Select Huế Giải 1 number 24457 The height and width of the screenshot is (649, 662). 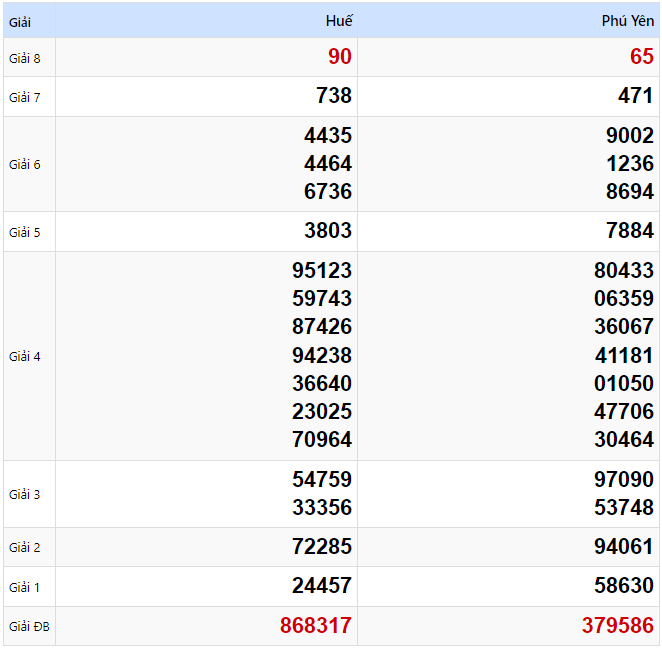coord(322,586)
